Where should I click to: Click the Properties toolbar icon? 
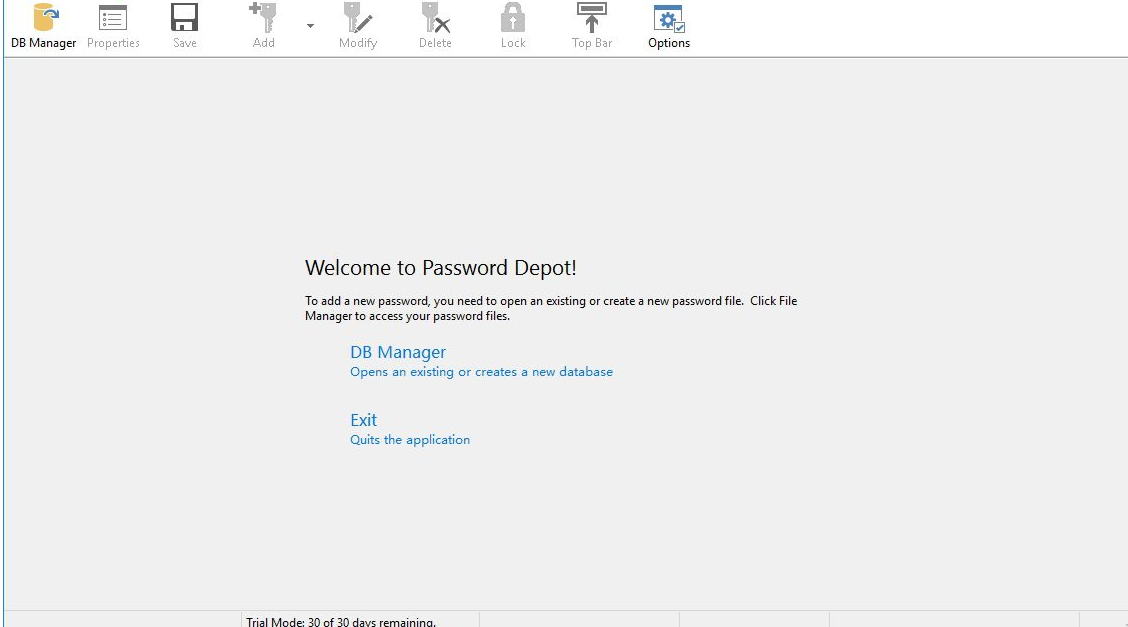pos(113,26)
